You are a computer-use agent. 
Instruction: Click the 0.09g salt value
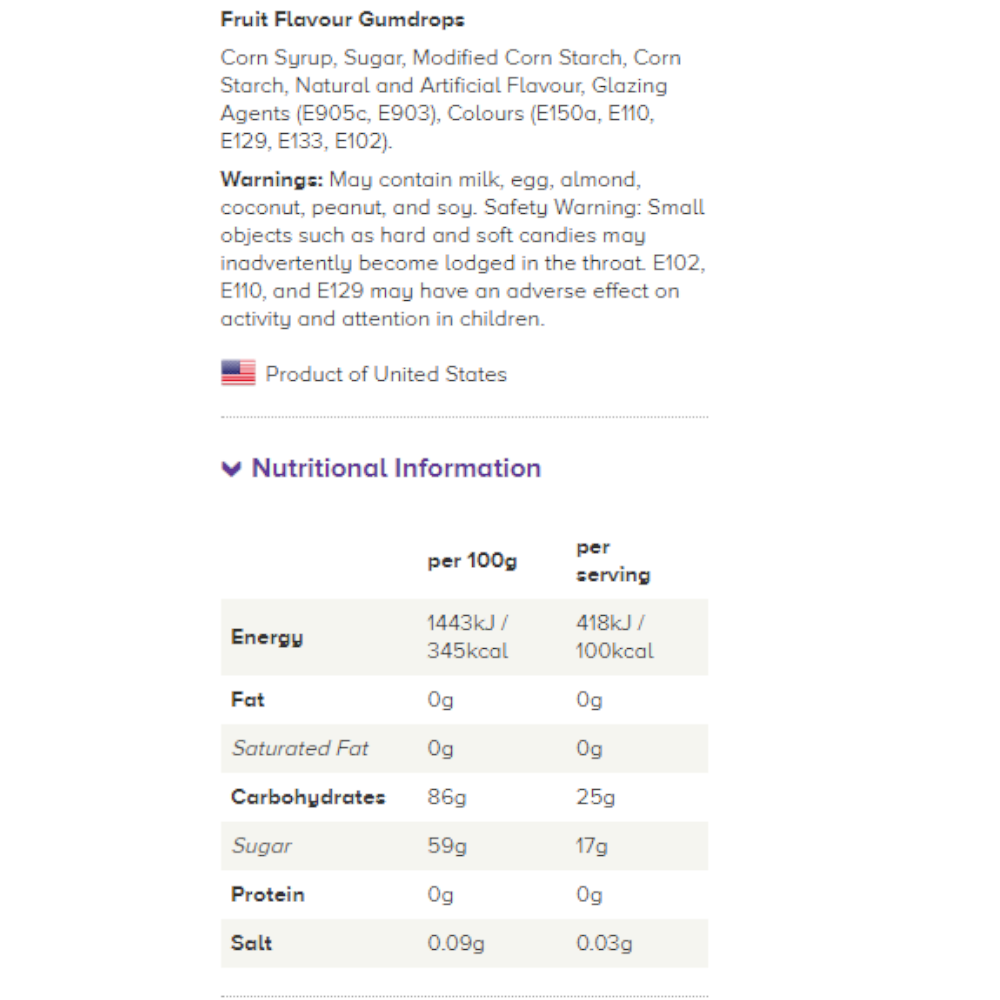[455, 943]
